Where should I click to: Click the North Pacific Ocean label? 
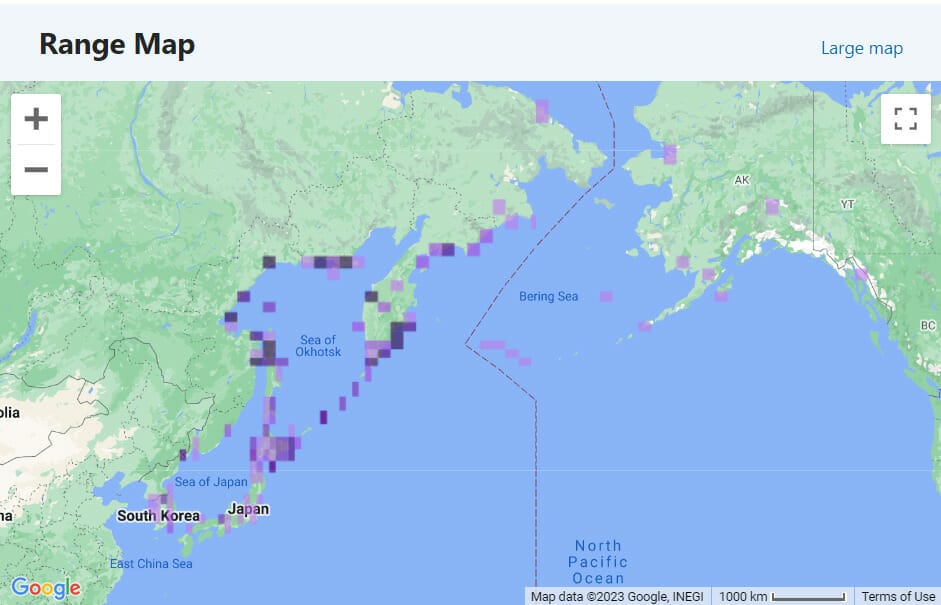tap(598, 562)
